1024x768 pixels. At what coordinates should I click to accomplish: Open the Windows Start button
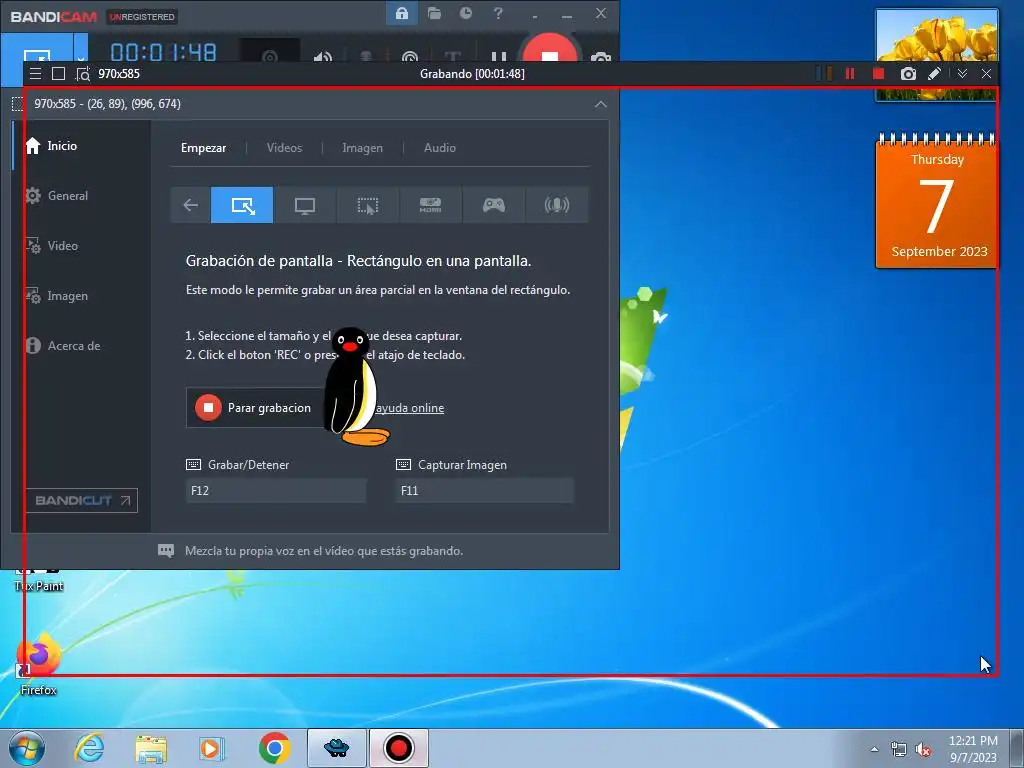(27, 748)
